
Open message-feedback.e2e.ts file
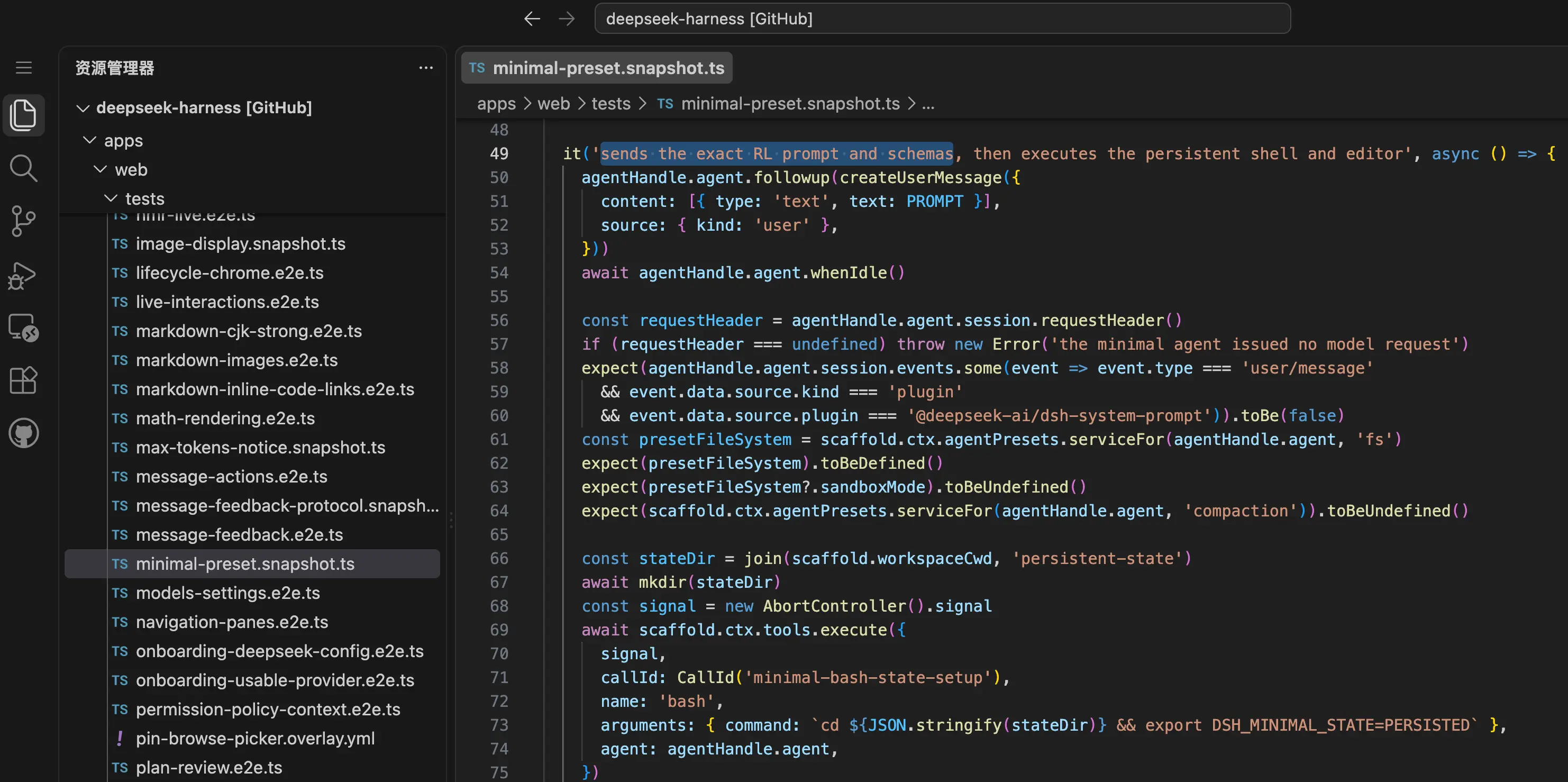(252, 535)
